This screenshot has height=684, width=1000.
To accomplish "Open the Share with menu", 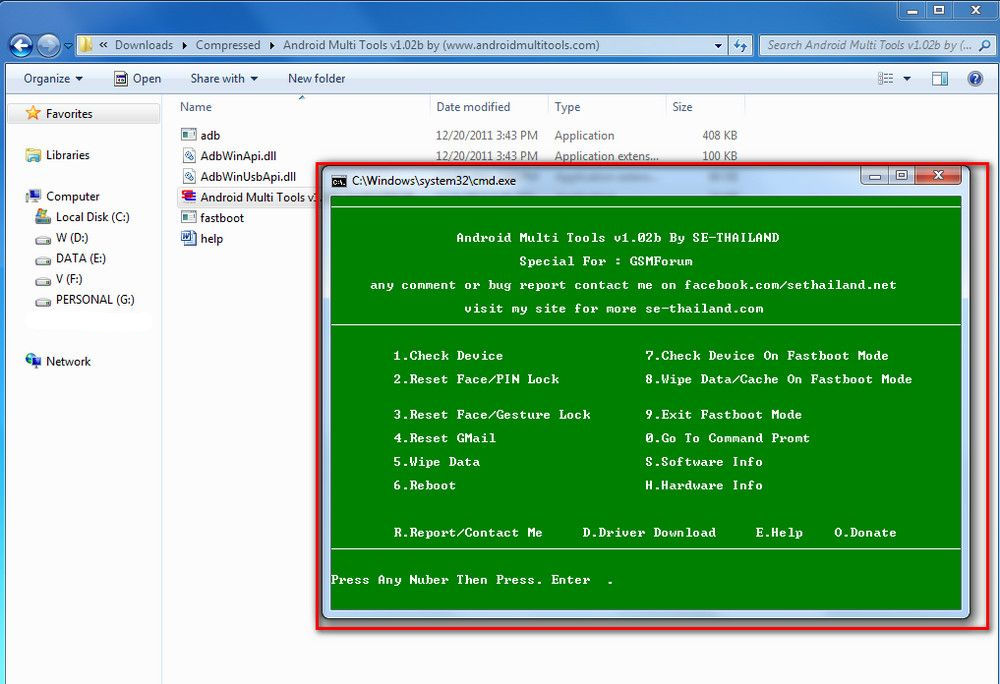I will 224,78.
